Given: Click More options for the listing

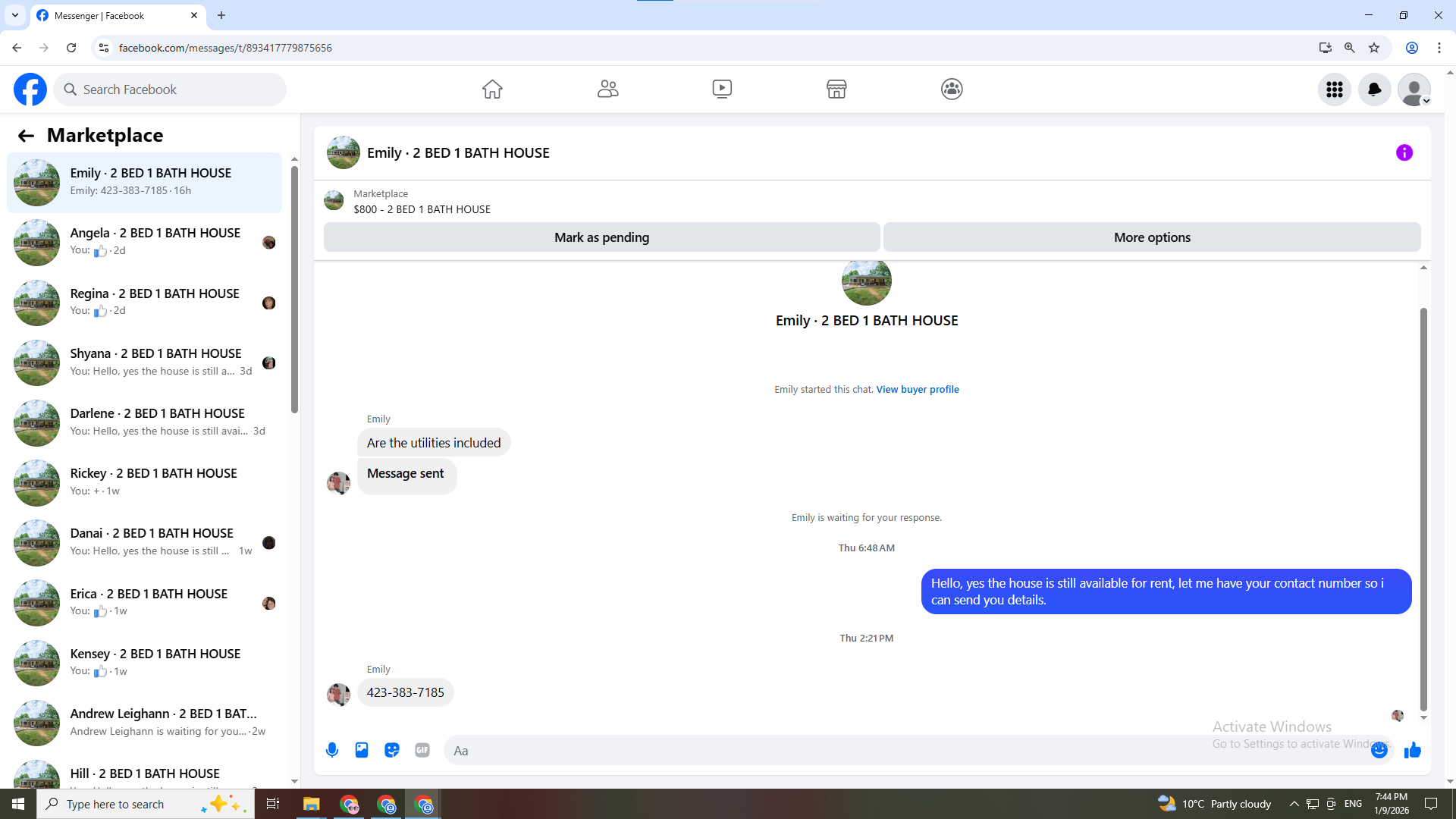Looking at the screenshot, I should 1152,237.
